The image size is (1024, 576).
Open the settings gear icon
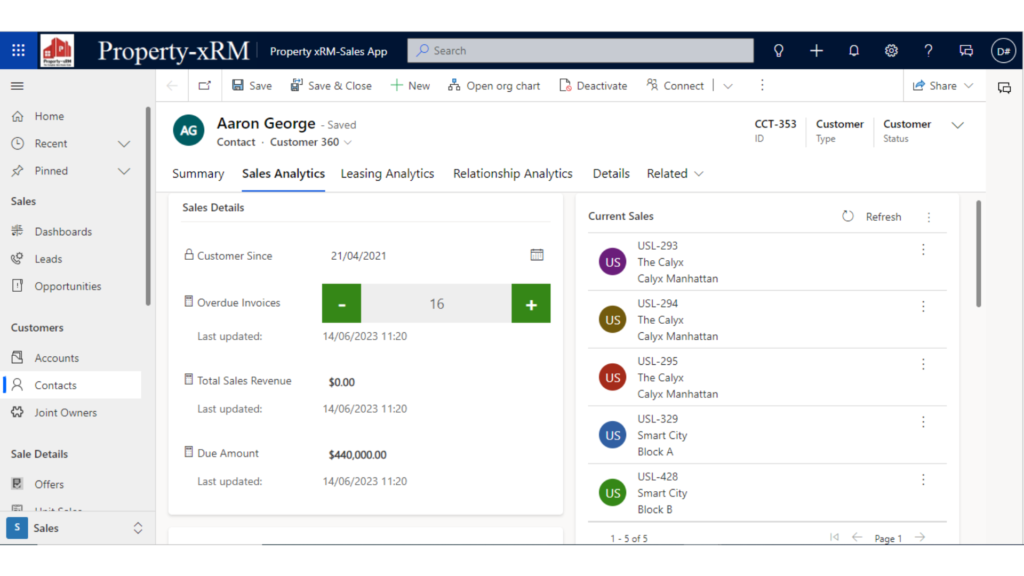coord(891,50)
